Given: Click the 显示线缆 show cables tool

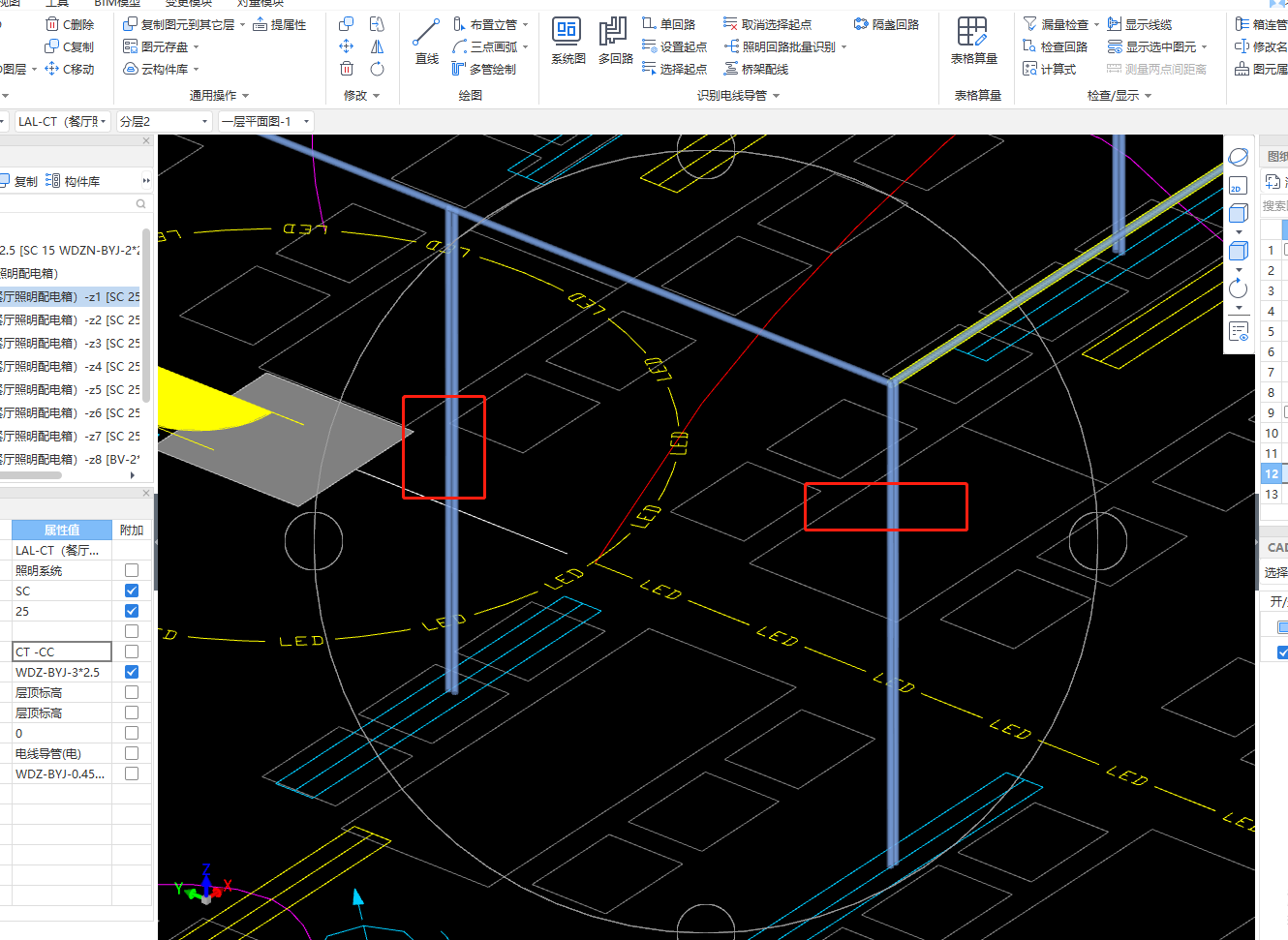Looking at the screenshot, I should (x=1140, y=24).
